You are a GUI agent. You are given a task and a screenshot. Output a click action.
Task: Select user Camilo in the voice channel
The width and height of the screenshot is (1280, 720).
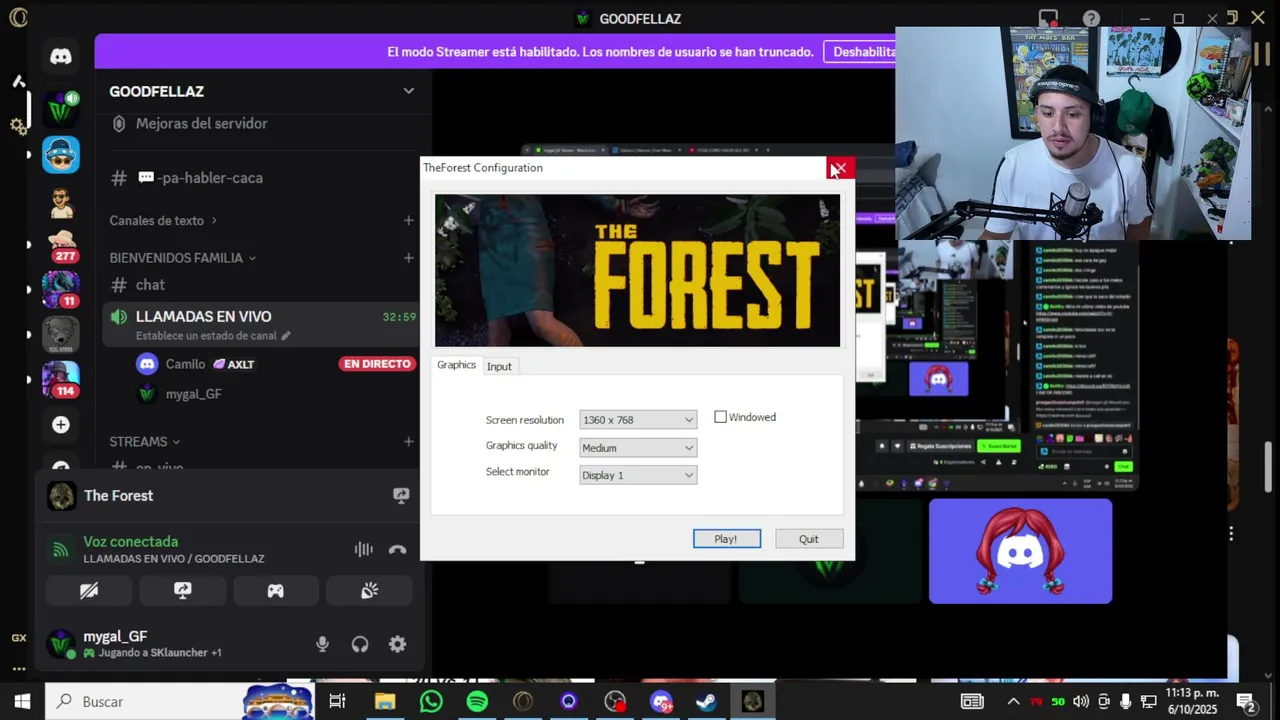pyautogui.click(x=185, y=364)
